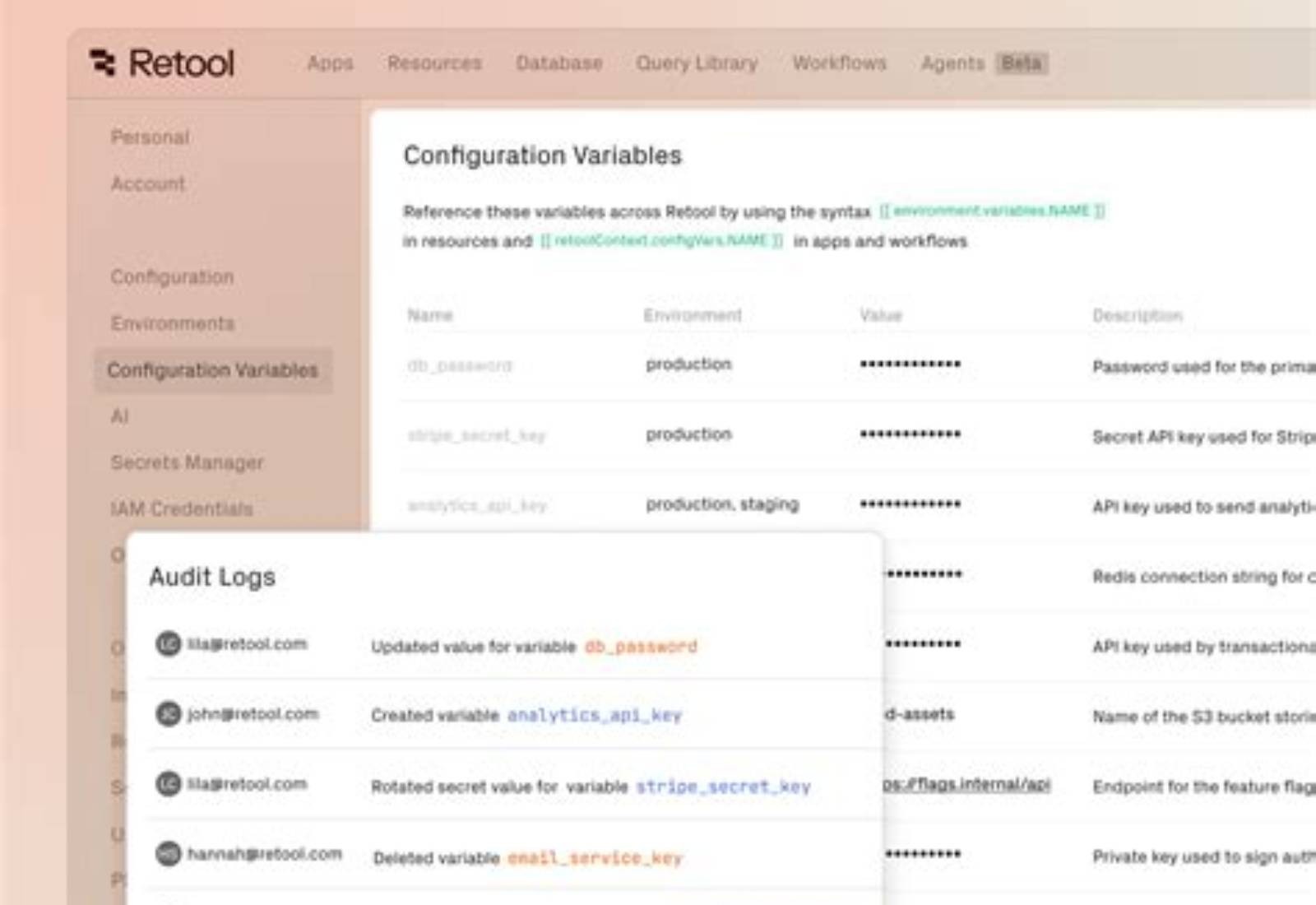Screen dimensions: 1316x905
Task: Click analytics_api_key in Created variable log
Action: [595, 716]
